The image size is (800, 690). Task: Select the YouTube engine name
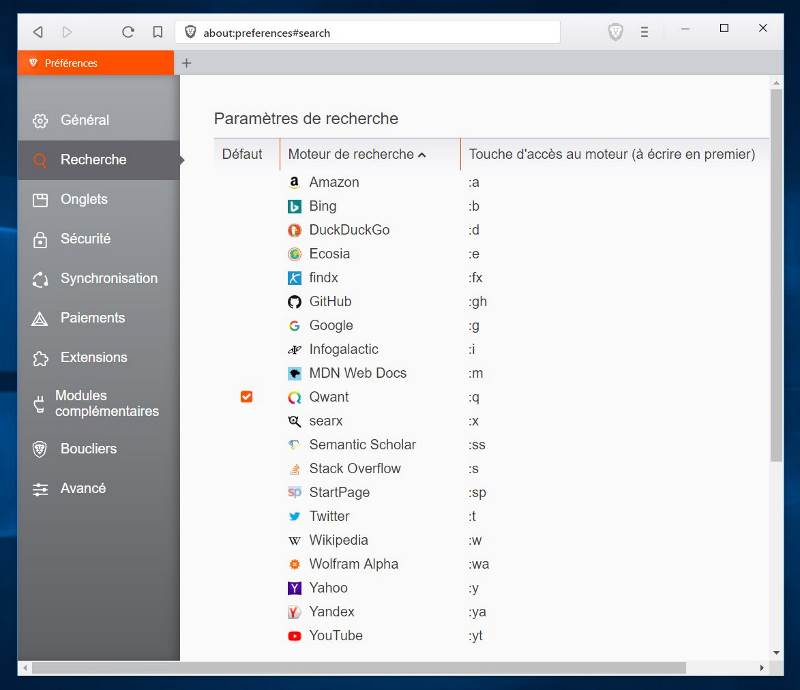(x=336, y=635)
